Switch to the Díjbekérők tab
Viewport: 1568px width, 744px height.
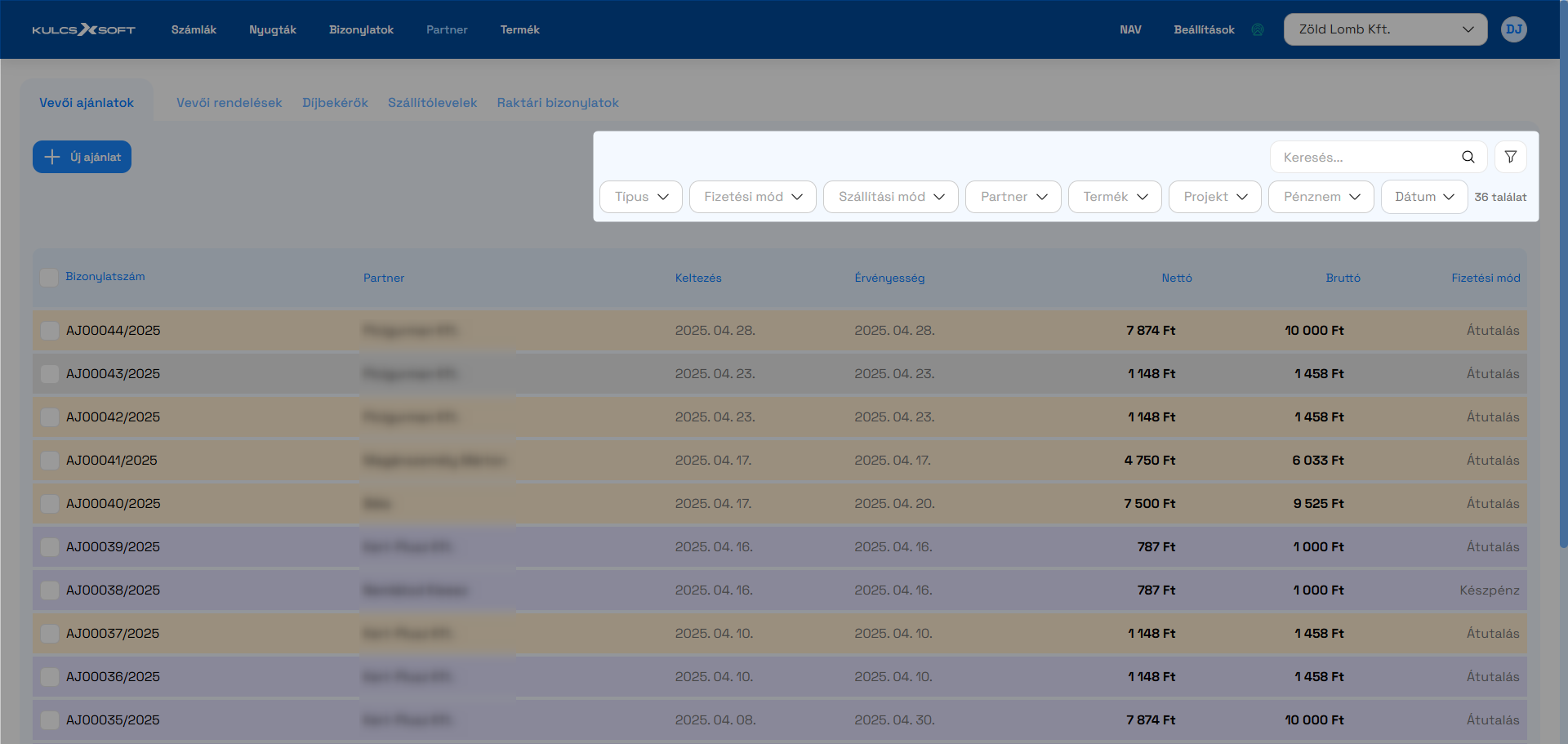335,103
